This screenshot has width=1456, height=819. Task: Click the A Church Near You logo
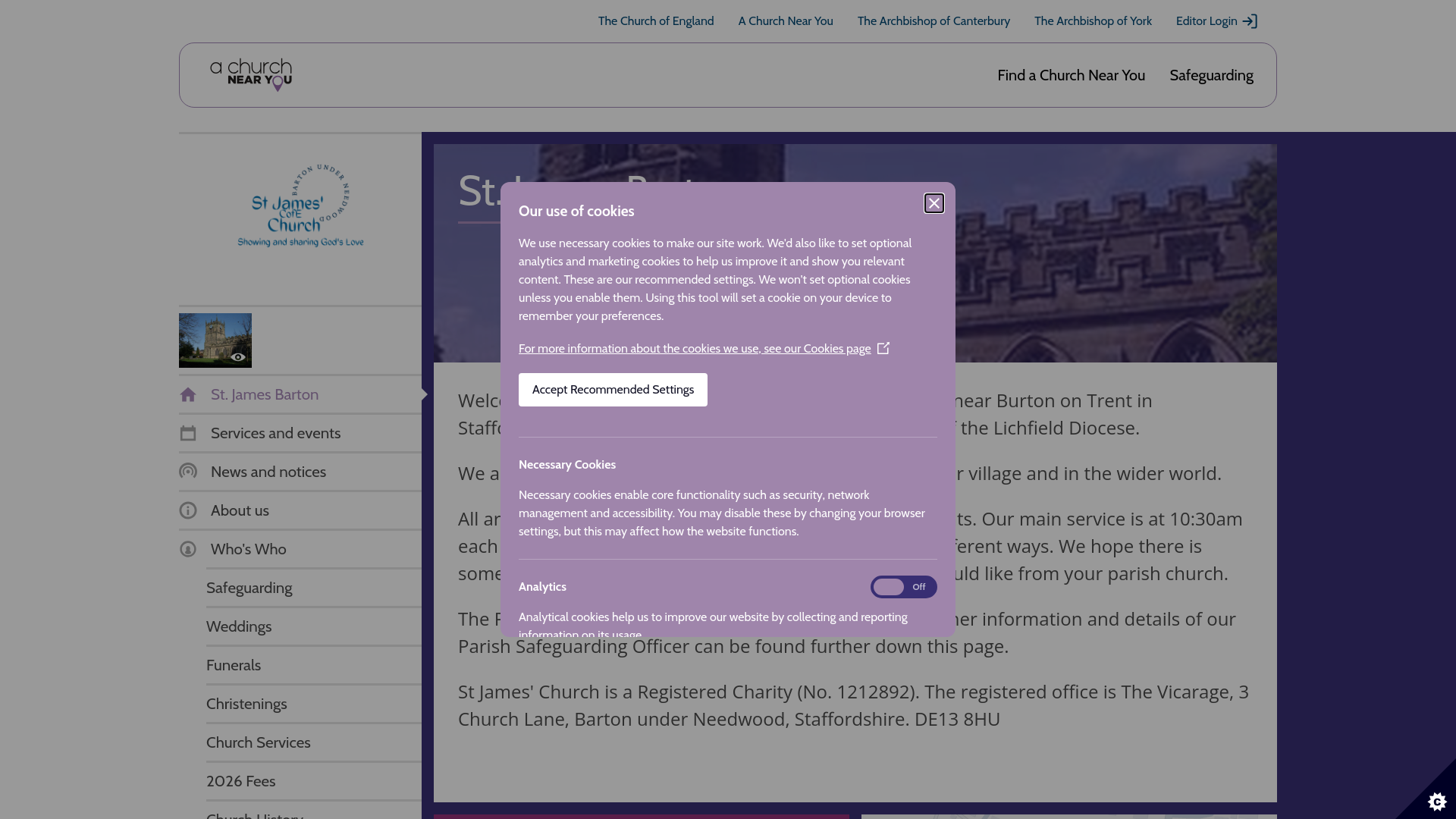(x=251, y=75)
